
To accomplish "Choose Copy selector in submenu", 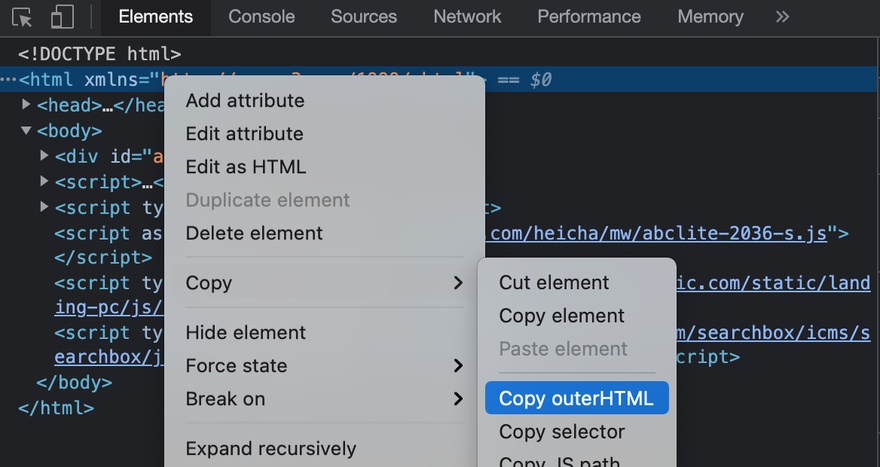I will click(x=562, y=432).
